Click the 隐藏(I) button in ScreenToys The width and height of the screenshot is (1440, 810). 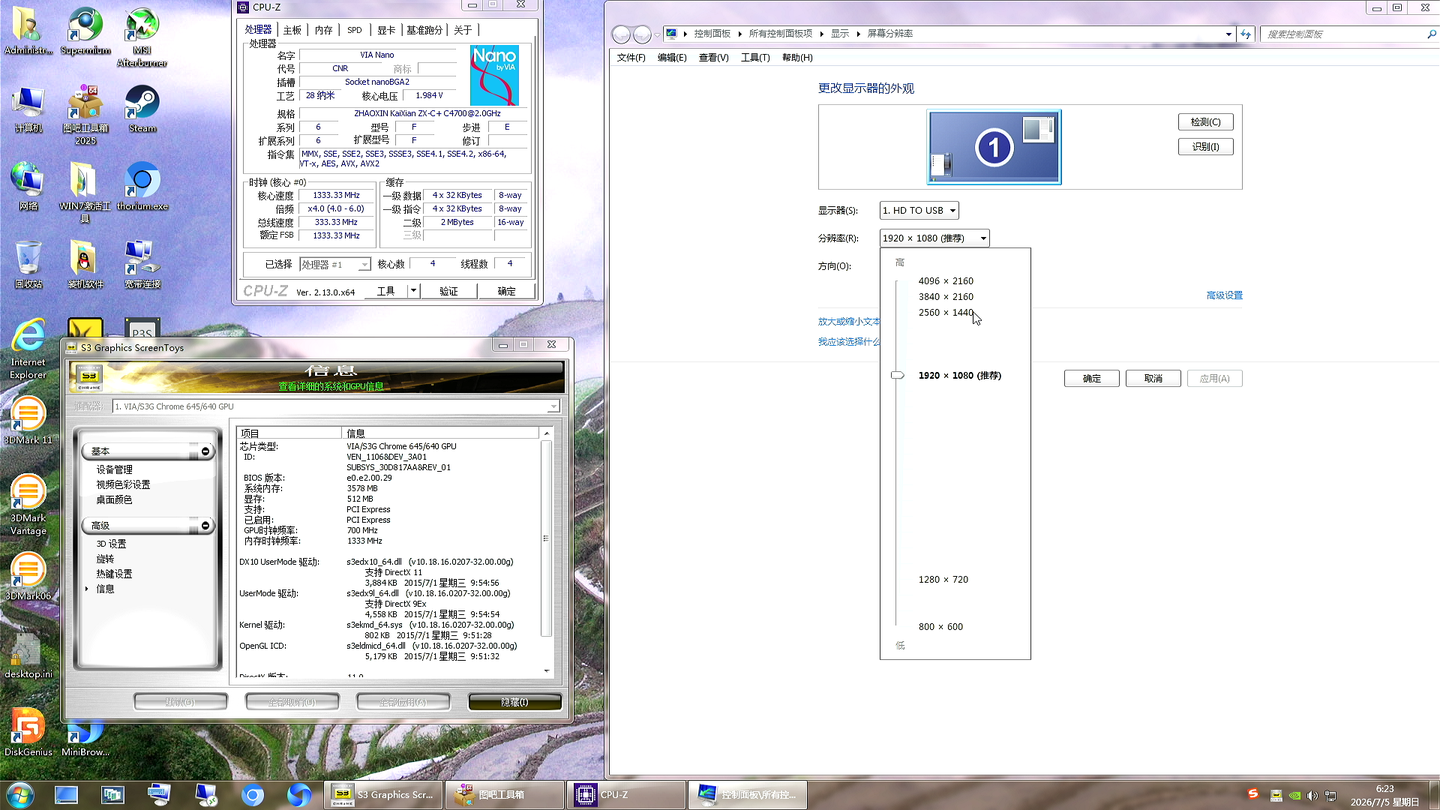[514, 702]
